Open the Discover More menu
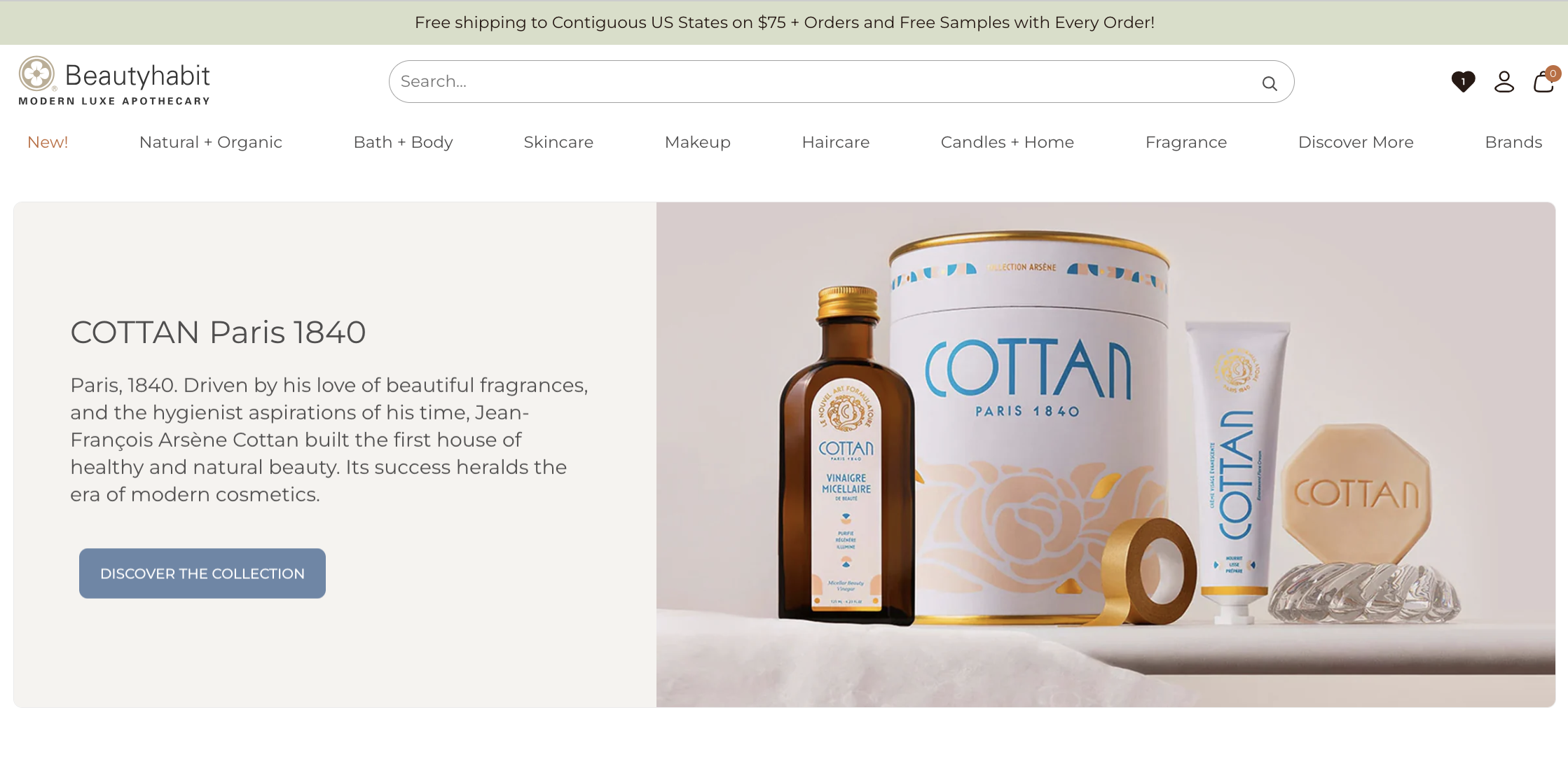This screenshot has width=1568, height=780. (1356, 142)
